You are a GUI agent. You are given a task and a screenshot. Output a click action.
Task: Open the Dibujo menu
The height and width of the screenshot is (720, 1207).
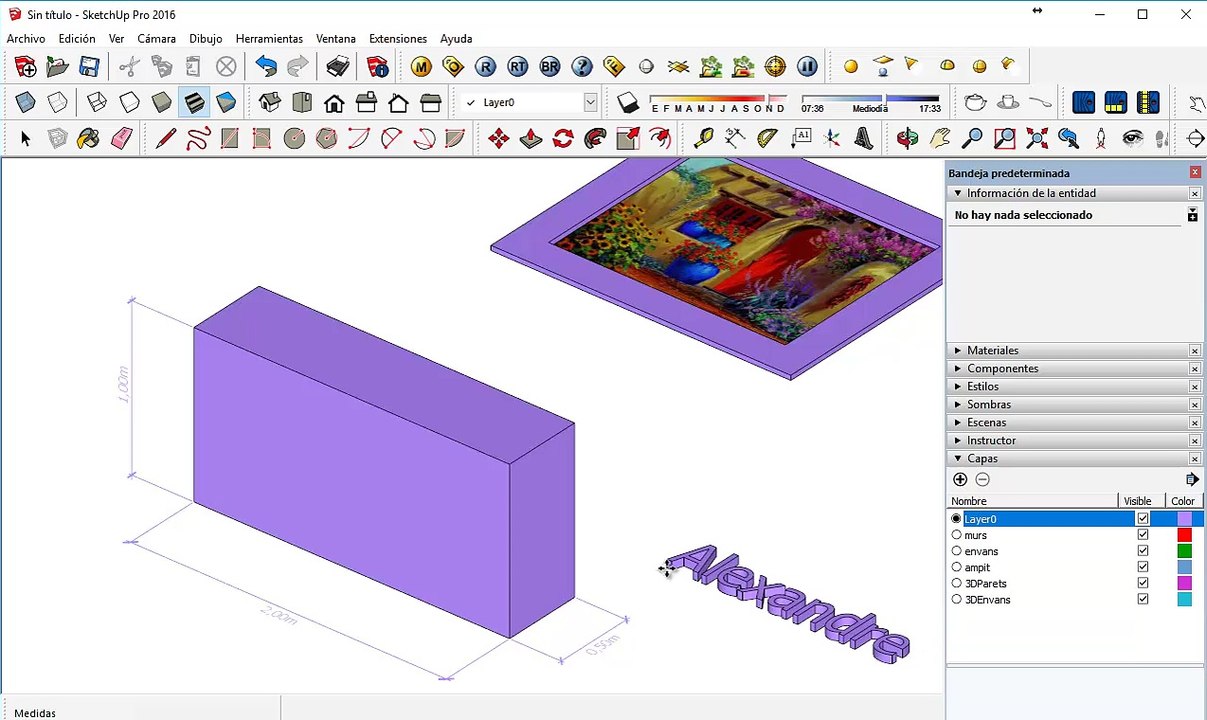pos(206,39)
